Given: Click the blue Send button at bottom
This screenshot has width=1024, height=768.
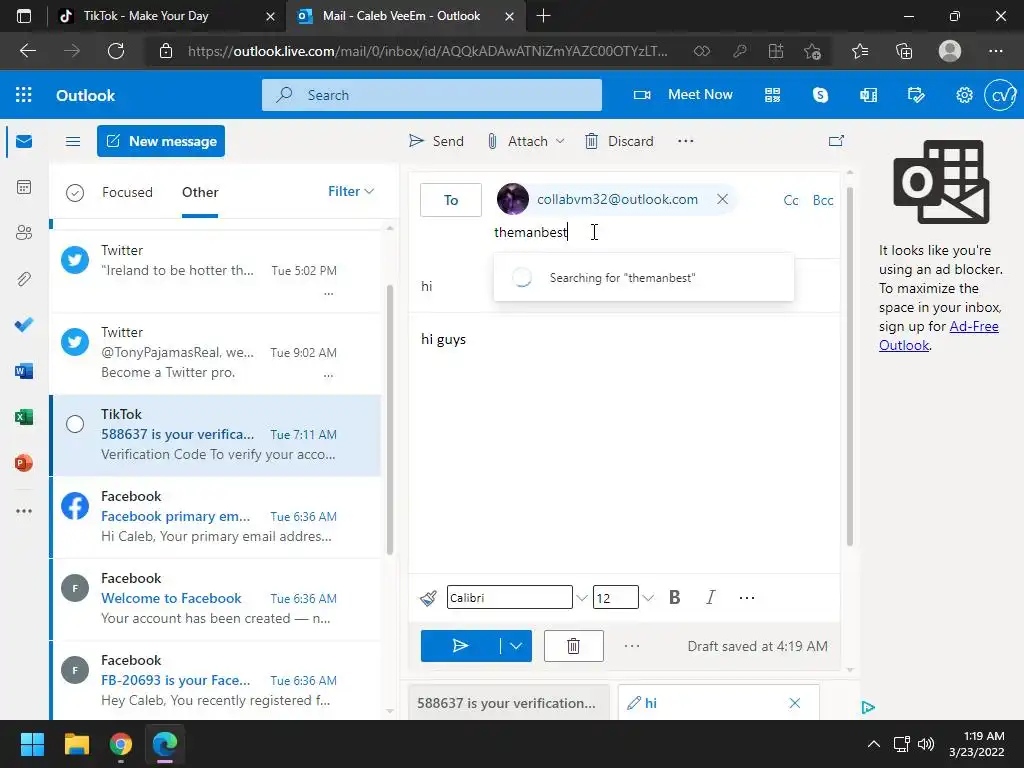Looking at the screenshot, I should coord(460,646).
